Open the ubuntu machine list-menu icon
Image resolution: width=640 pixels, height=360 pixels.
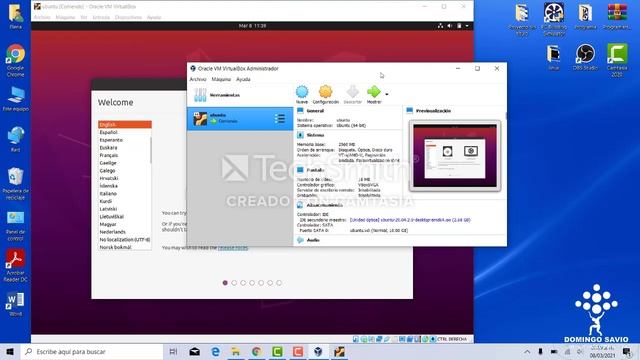click(280, 119)
